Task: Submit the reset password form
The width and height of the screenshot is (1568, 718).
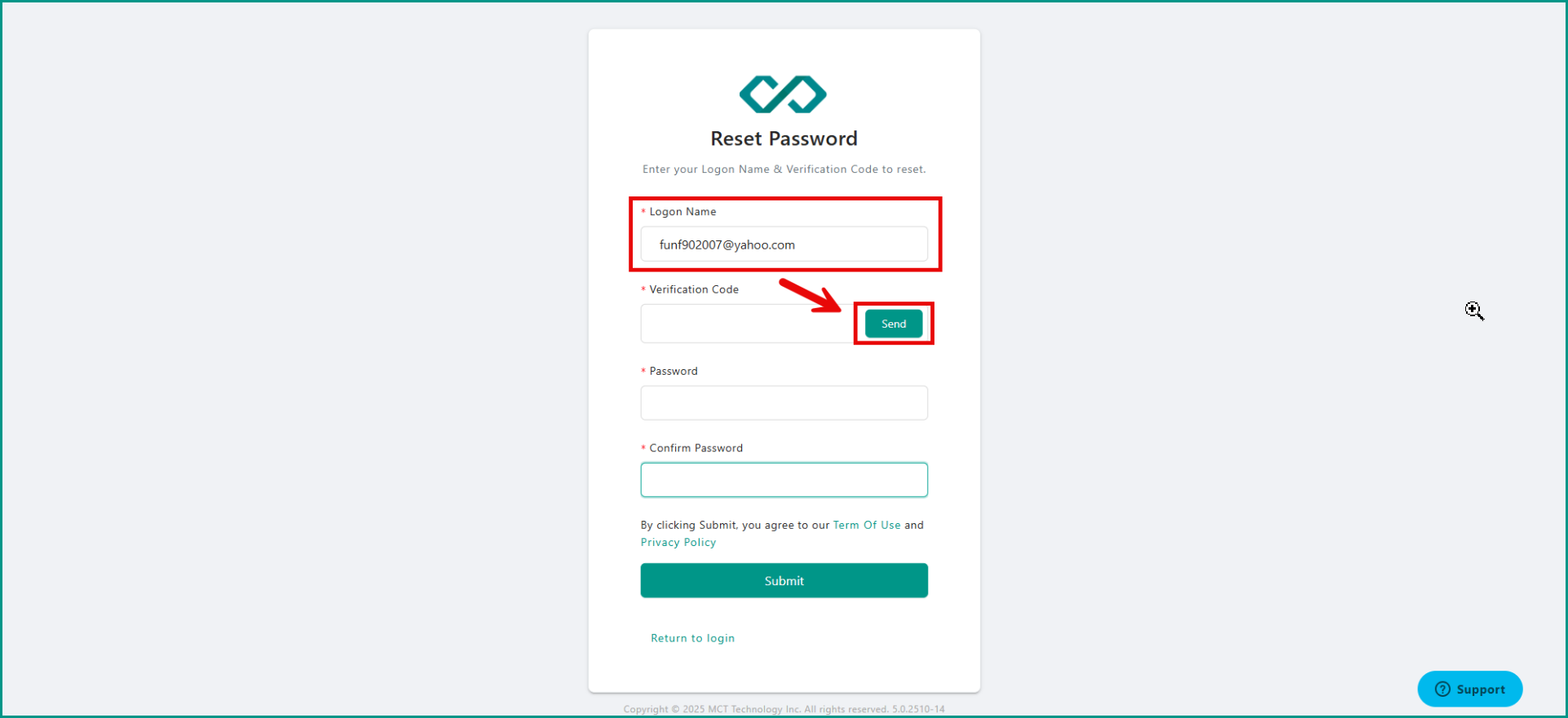Action: pyautogui.click(x=784, y=580)
